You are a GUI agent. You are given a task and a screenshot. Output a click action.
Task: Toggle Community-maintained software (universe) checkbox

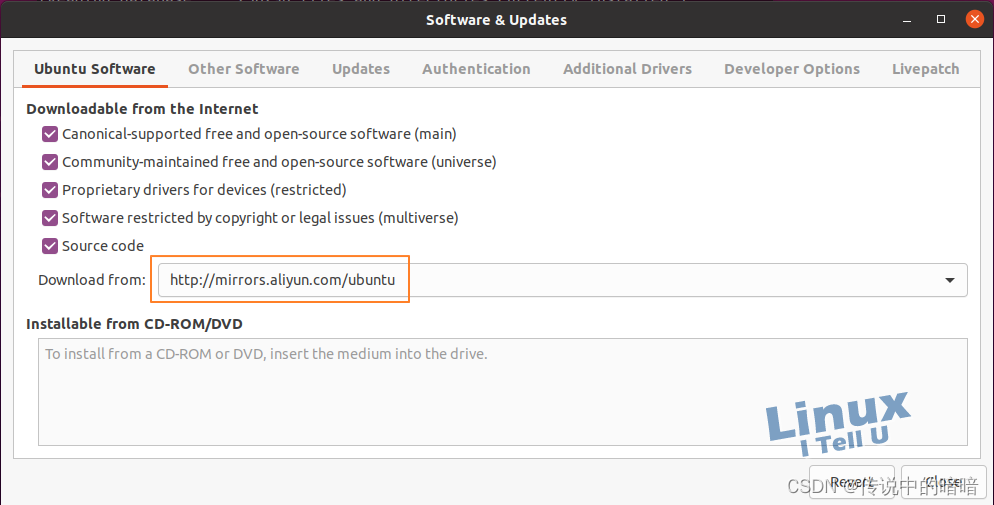(x=50, y=162)
